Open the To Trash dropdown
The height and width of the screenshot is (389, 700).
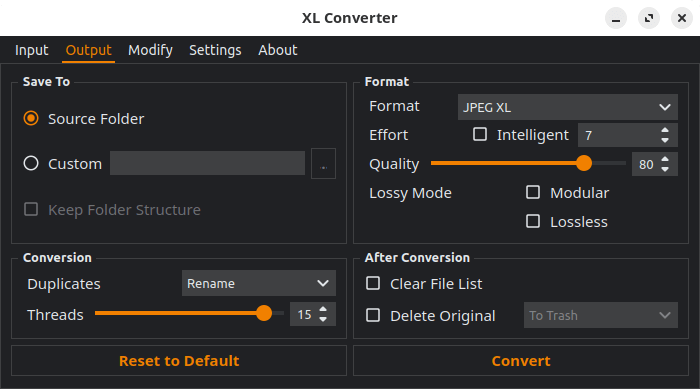(601, 315)
